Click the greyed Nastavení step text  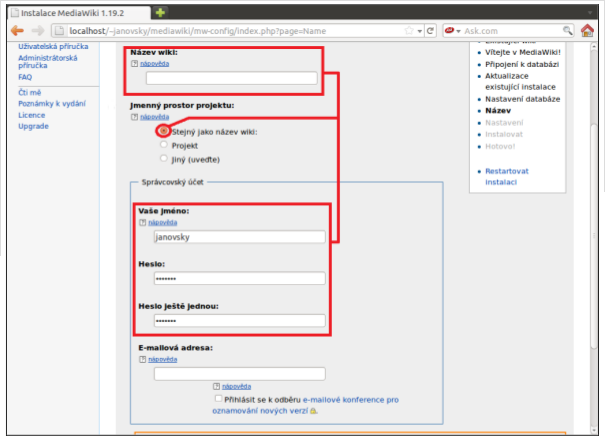(x=504, y=123)
